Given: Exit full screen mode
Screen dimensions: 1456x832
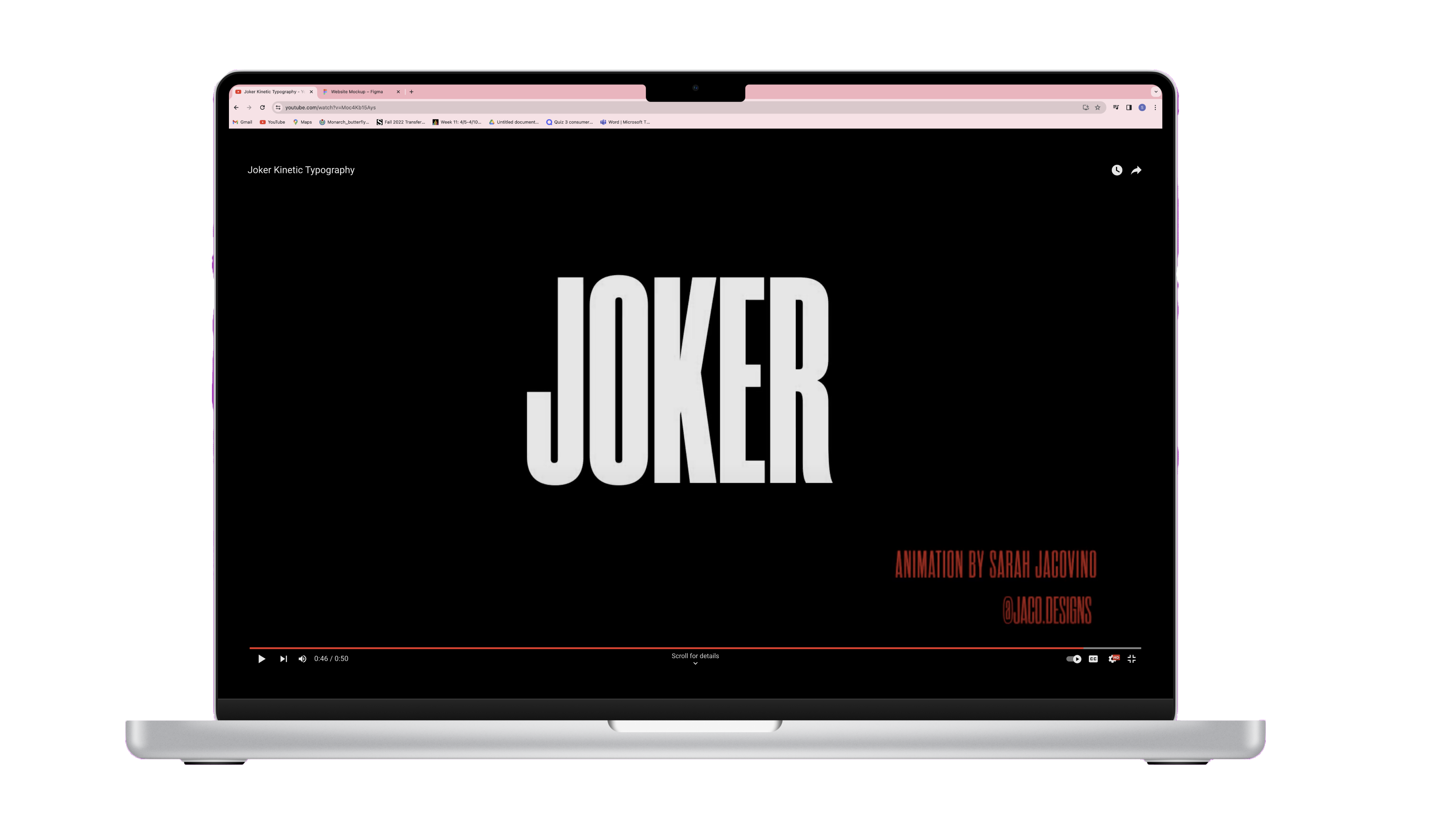Looking at the screenshot, I should click(x=1132, y=659).
